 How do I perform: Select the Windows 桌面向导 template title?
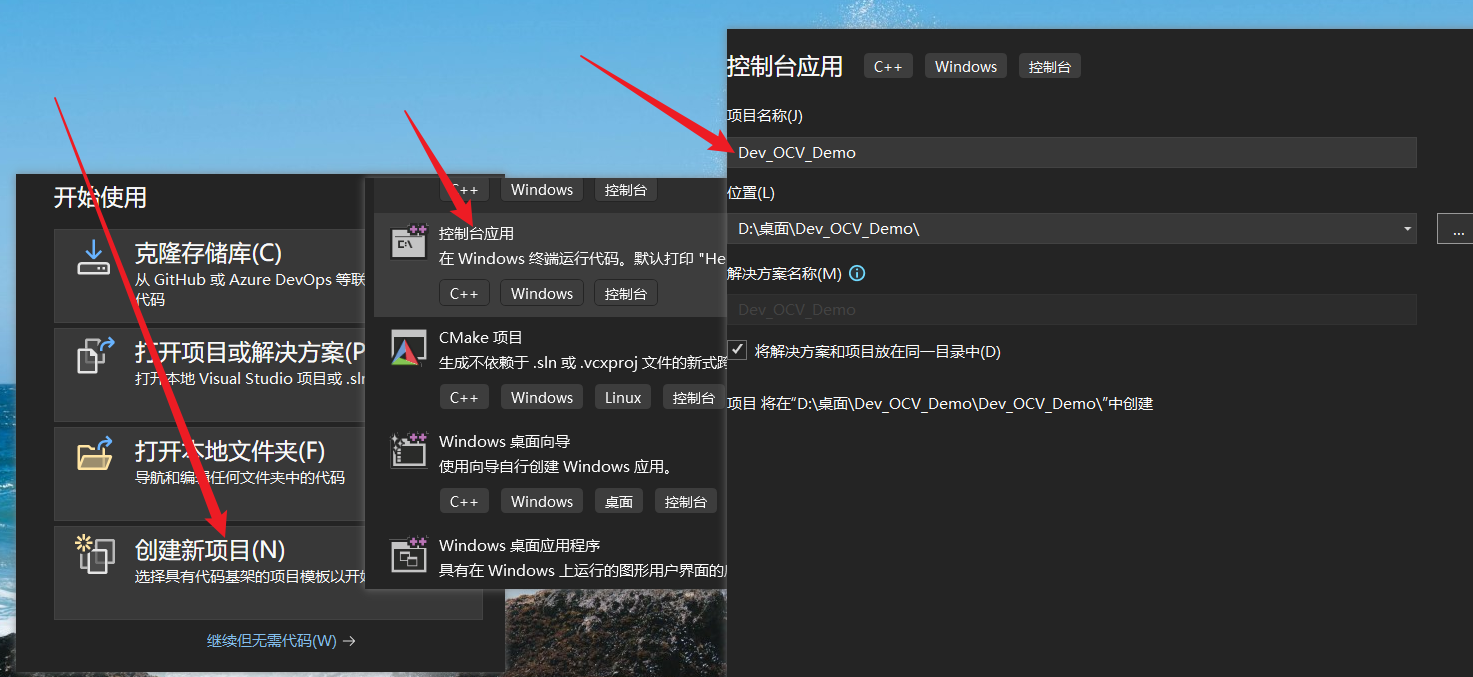tap(505, 441)
